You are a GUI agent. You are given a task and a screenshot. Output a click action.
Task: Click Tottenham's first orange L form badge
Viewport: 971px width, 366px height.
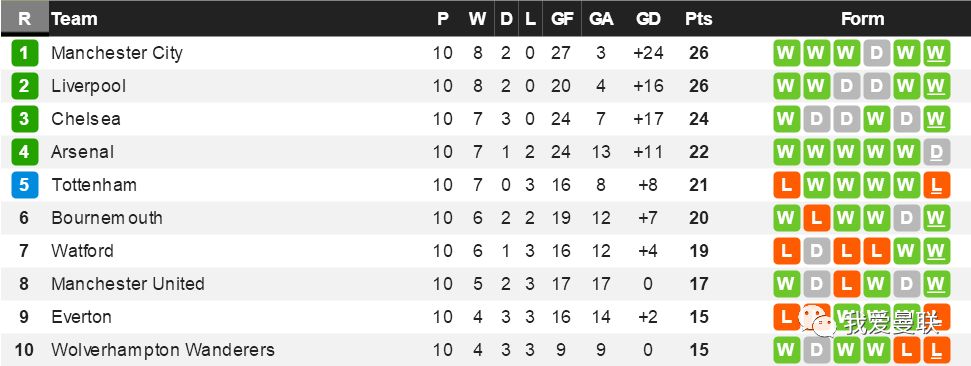click(x=786, y=185)
